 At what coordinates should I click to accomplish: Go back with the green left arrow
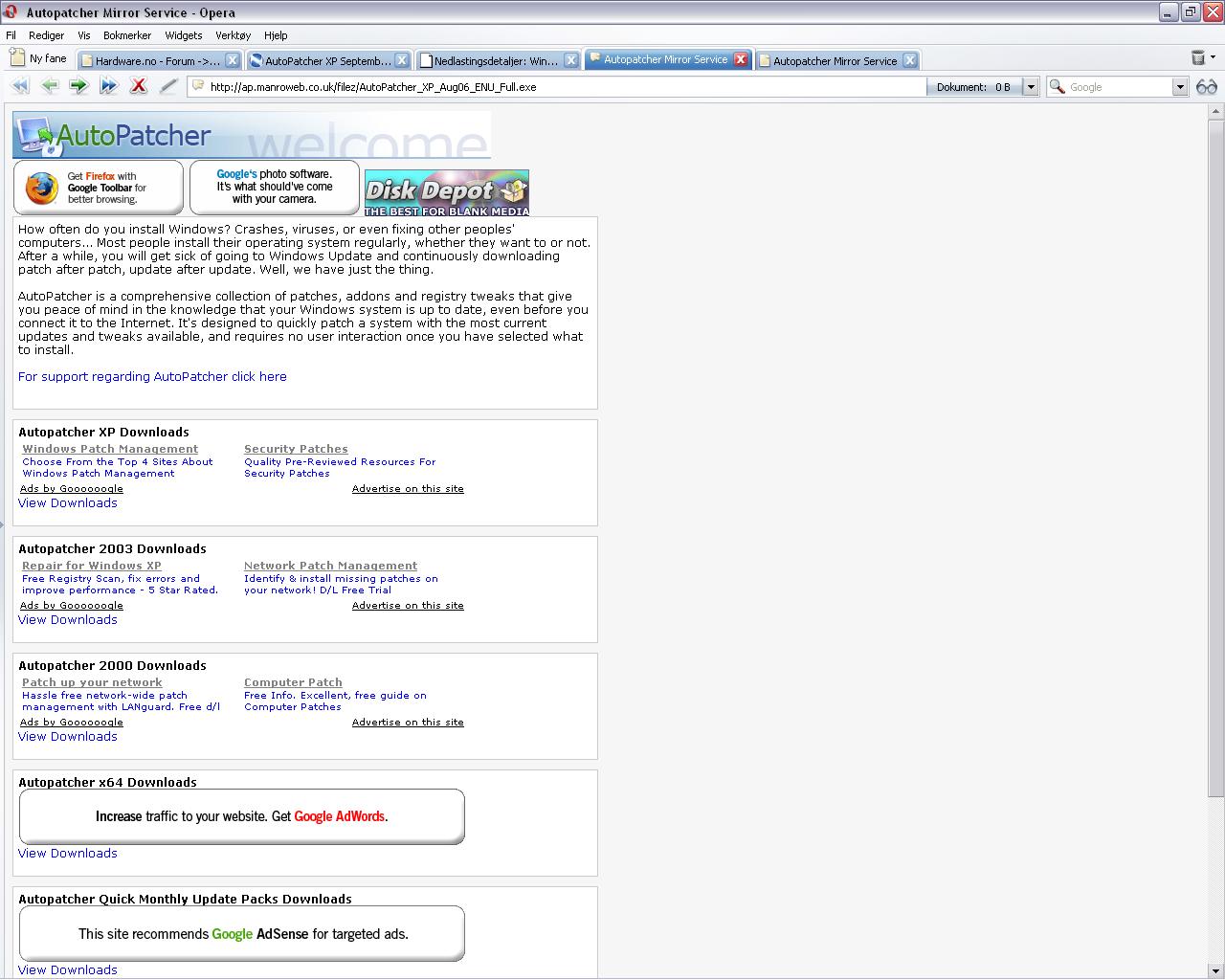pos(50,86)
